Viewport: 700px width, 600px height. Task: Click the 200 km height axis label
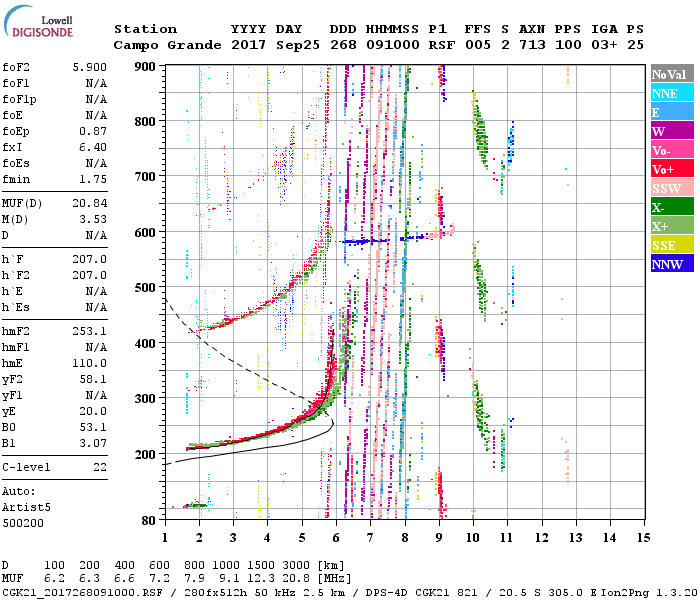[145, 454]
